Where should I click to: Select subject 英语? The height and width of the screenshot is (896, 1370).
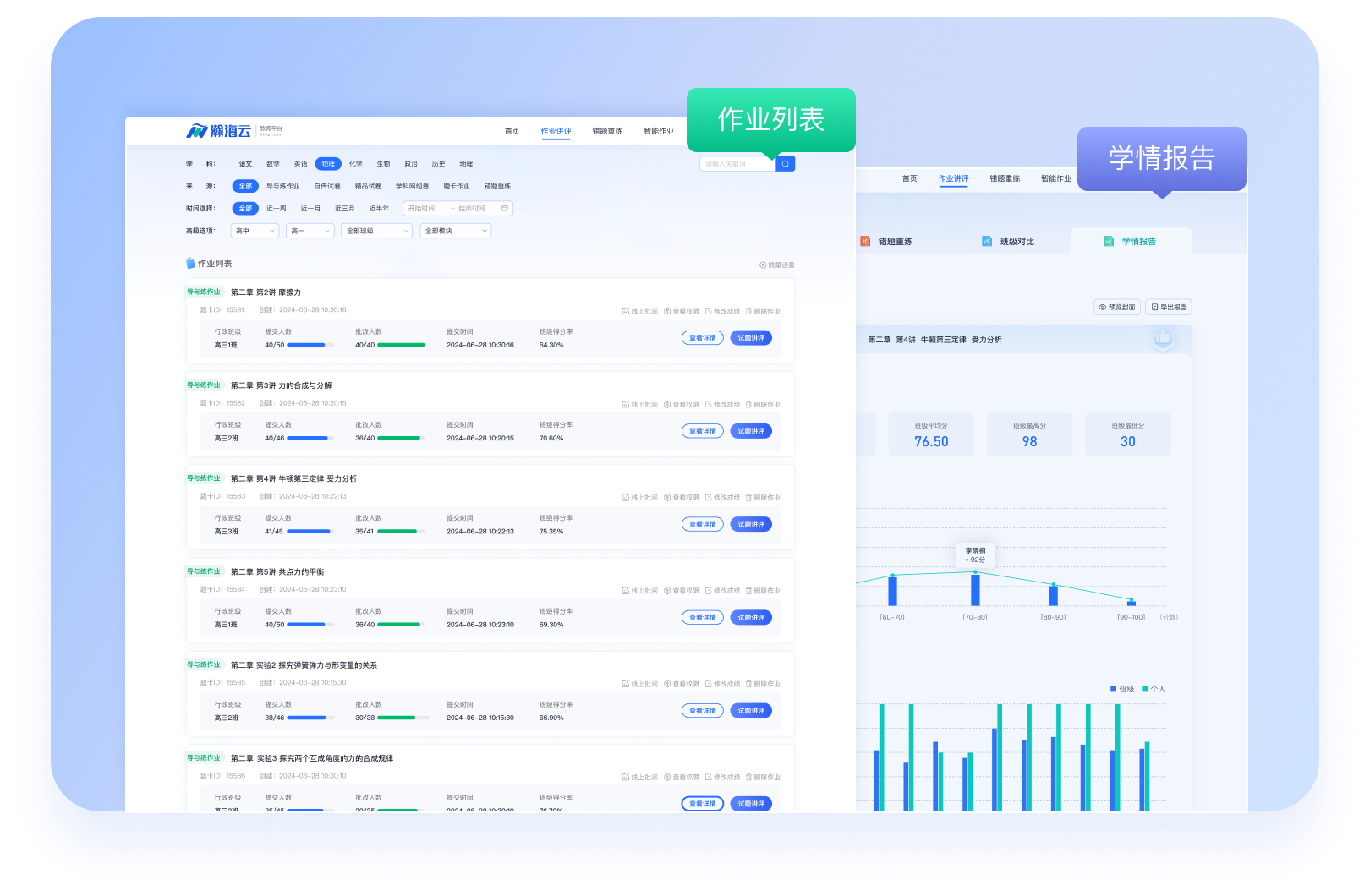click(301, 164)
